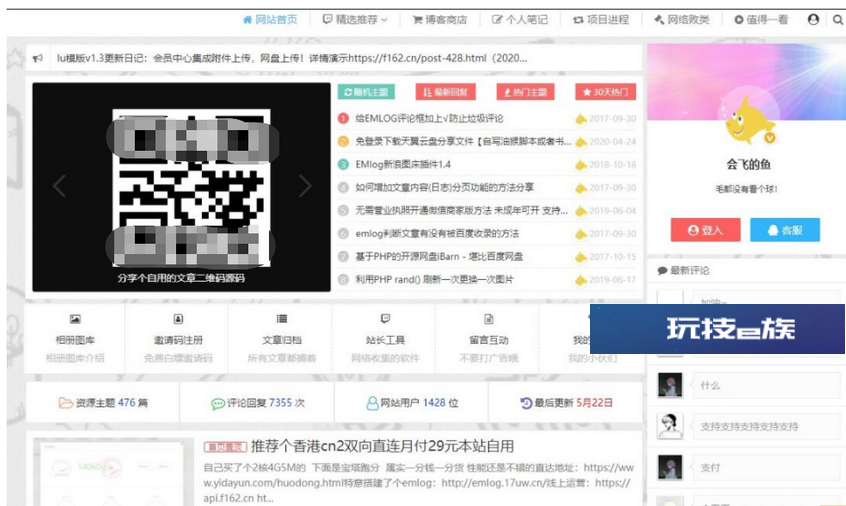Click the 会飞的鱼 profile name
846x506 pixels.
(x=748, y=165)
